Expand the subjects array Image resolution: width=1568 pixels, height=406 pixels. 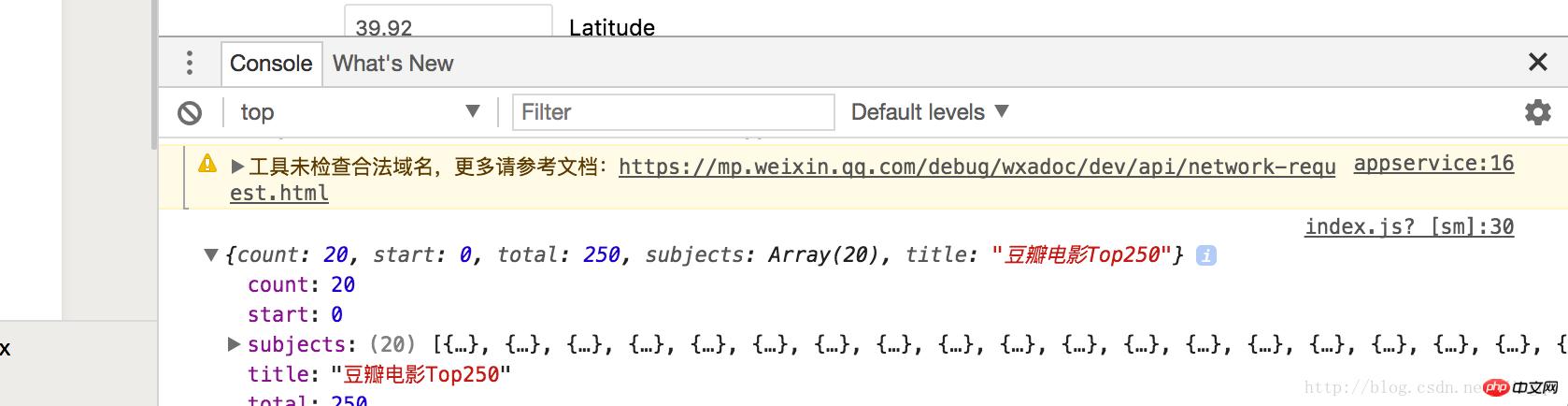tap(235, 344)
